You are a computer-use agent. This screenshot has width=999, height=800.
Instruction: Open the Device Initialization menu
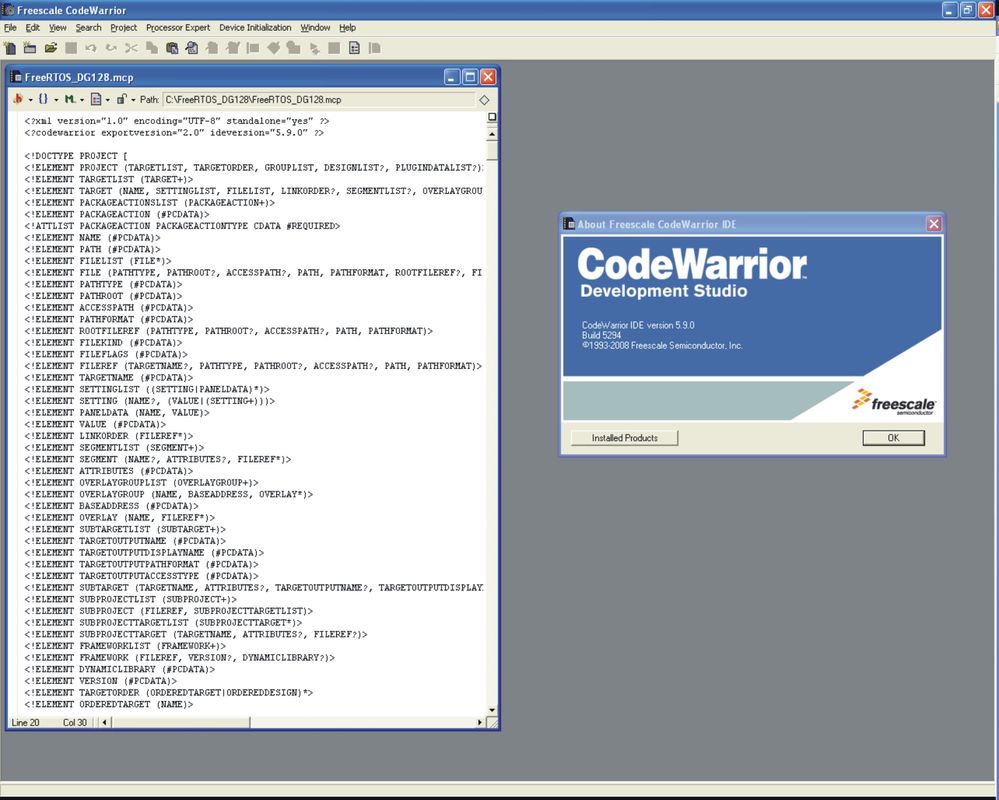click(x=255, y=27)
